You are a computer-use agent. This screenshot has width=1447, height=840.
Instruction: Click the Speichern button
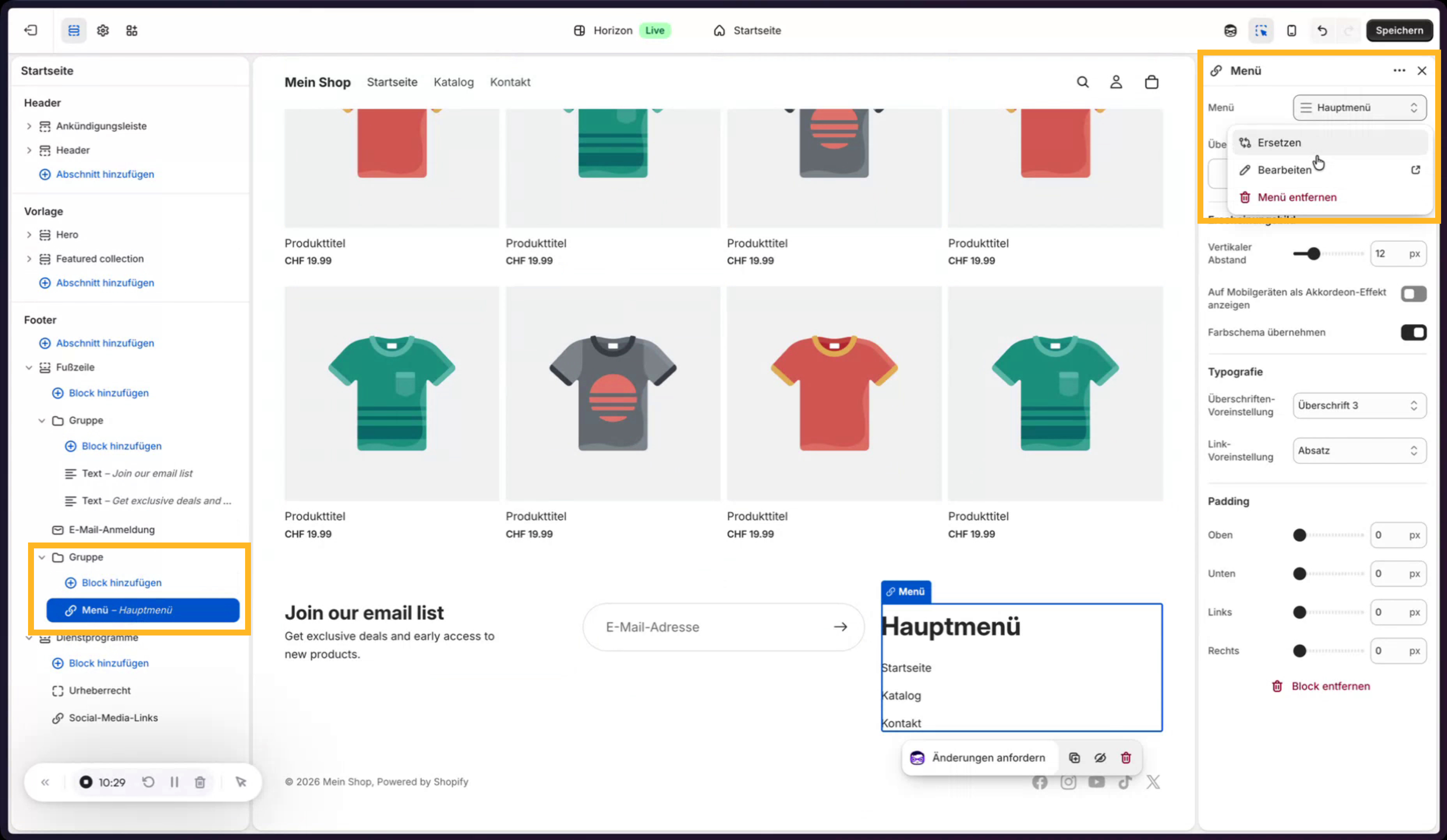click(1399, 30)
